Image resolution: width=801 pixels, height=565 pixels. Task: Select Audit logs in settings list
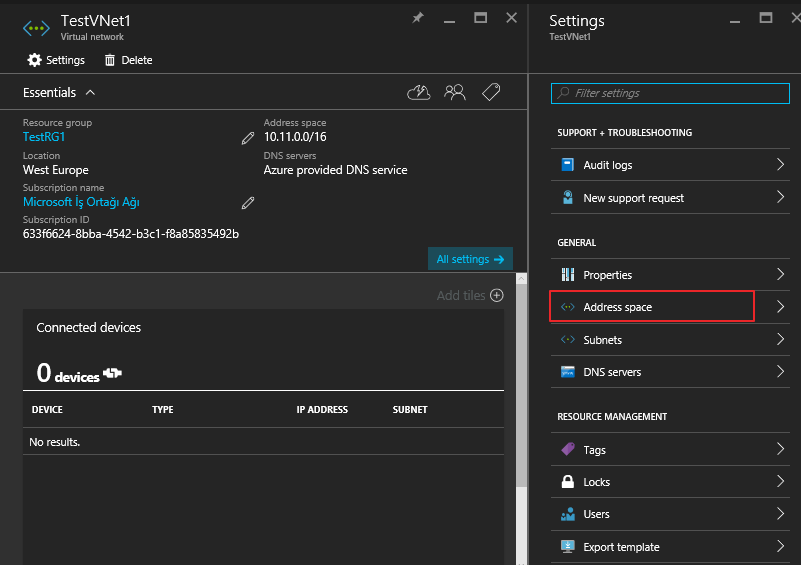coord(670,164)
